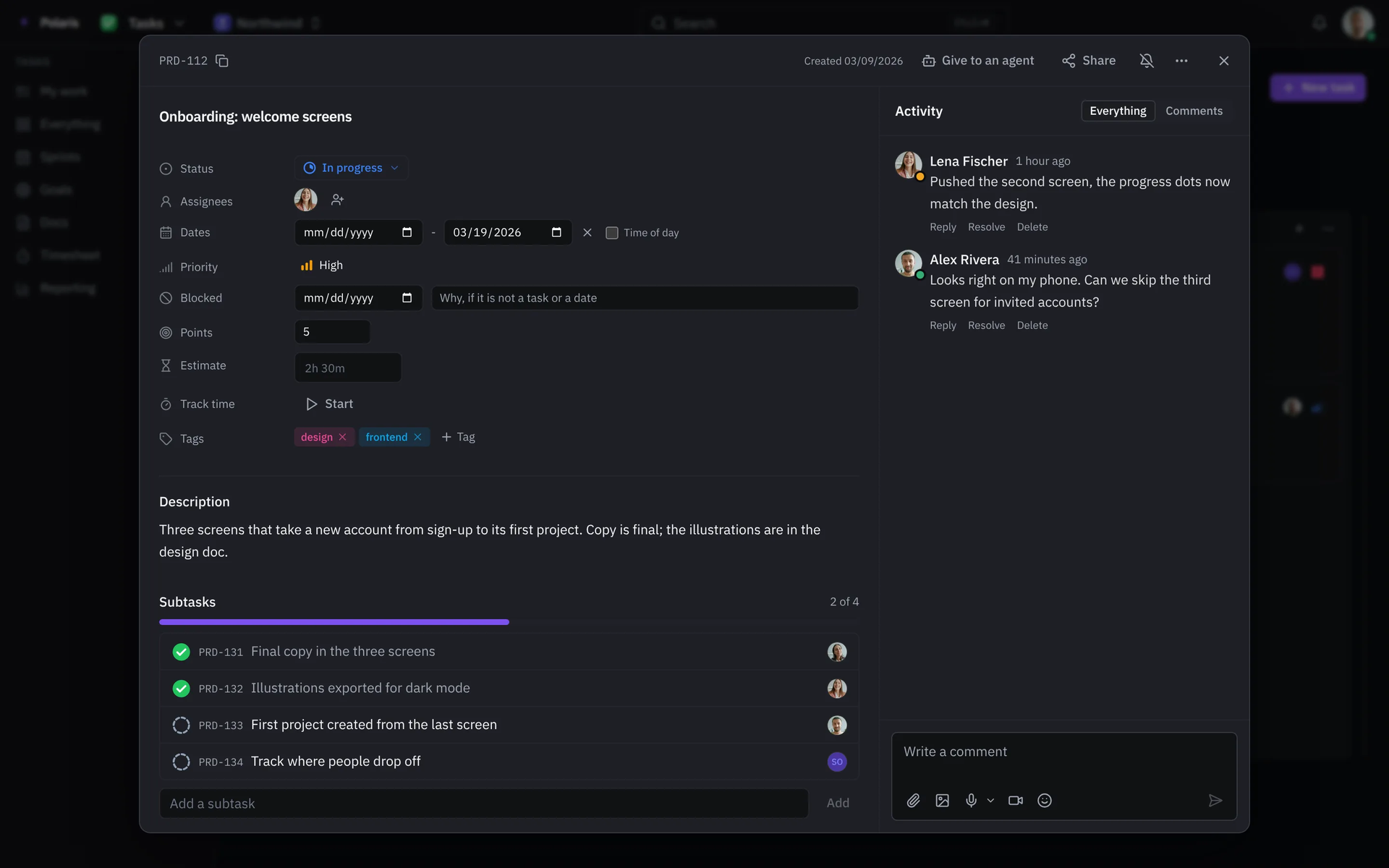The height and width of the screenshot is (868, 1389).
Task: Reply to Lena Fischer's comment
Action: 943,227
